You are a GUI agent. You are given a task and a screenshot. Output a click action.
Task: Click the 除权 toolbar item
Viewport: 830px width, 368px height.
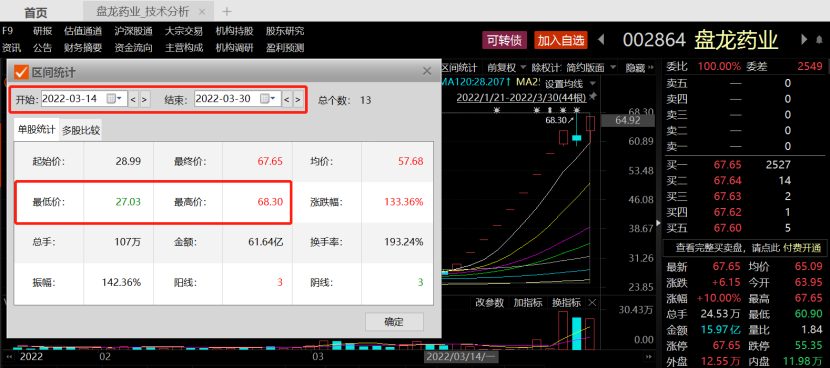545,68
